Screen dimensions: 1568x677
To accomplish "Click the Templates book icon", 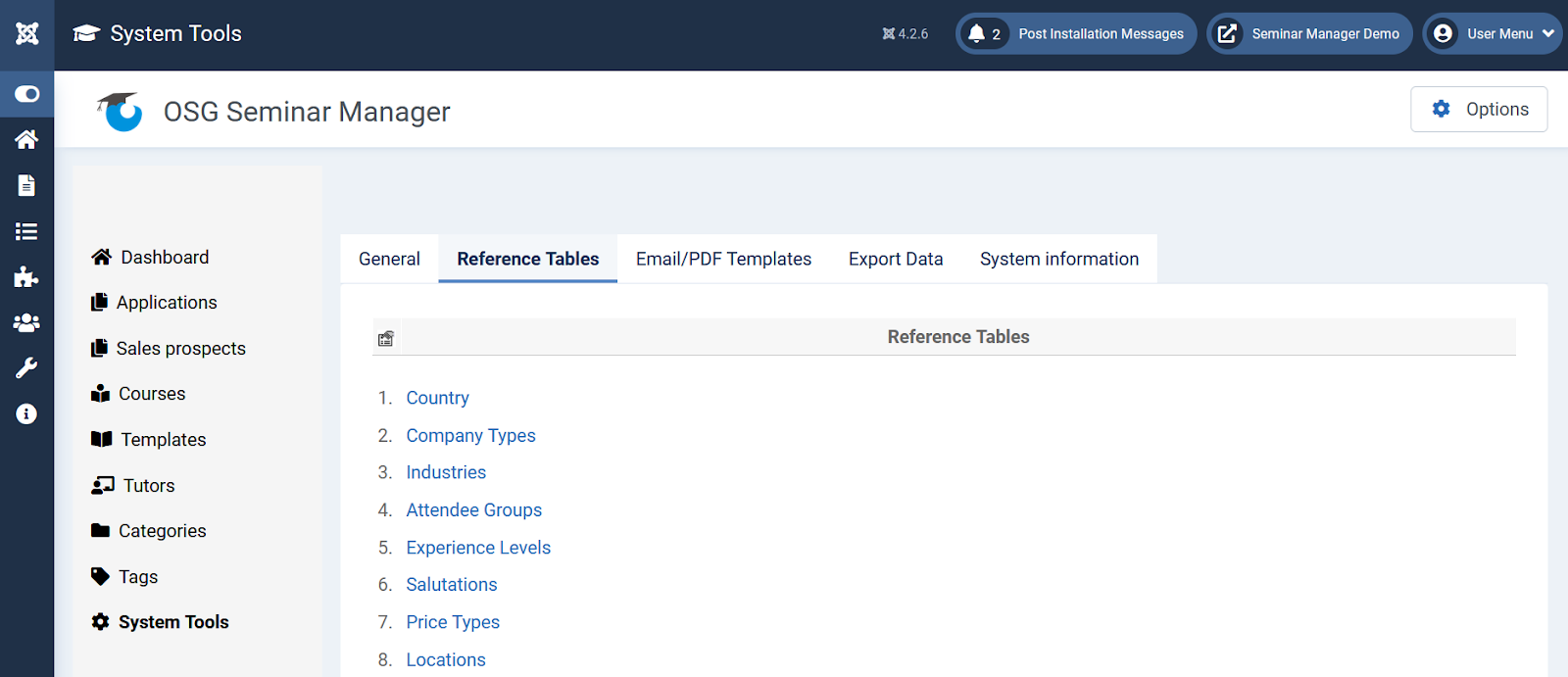I will 101,439.
